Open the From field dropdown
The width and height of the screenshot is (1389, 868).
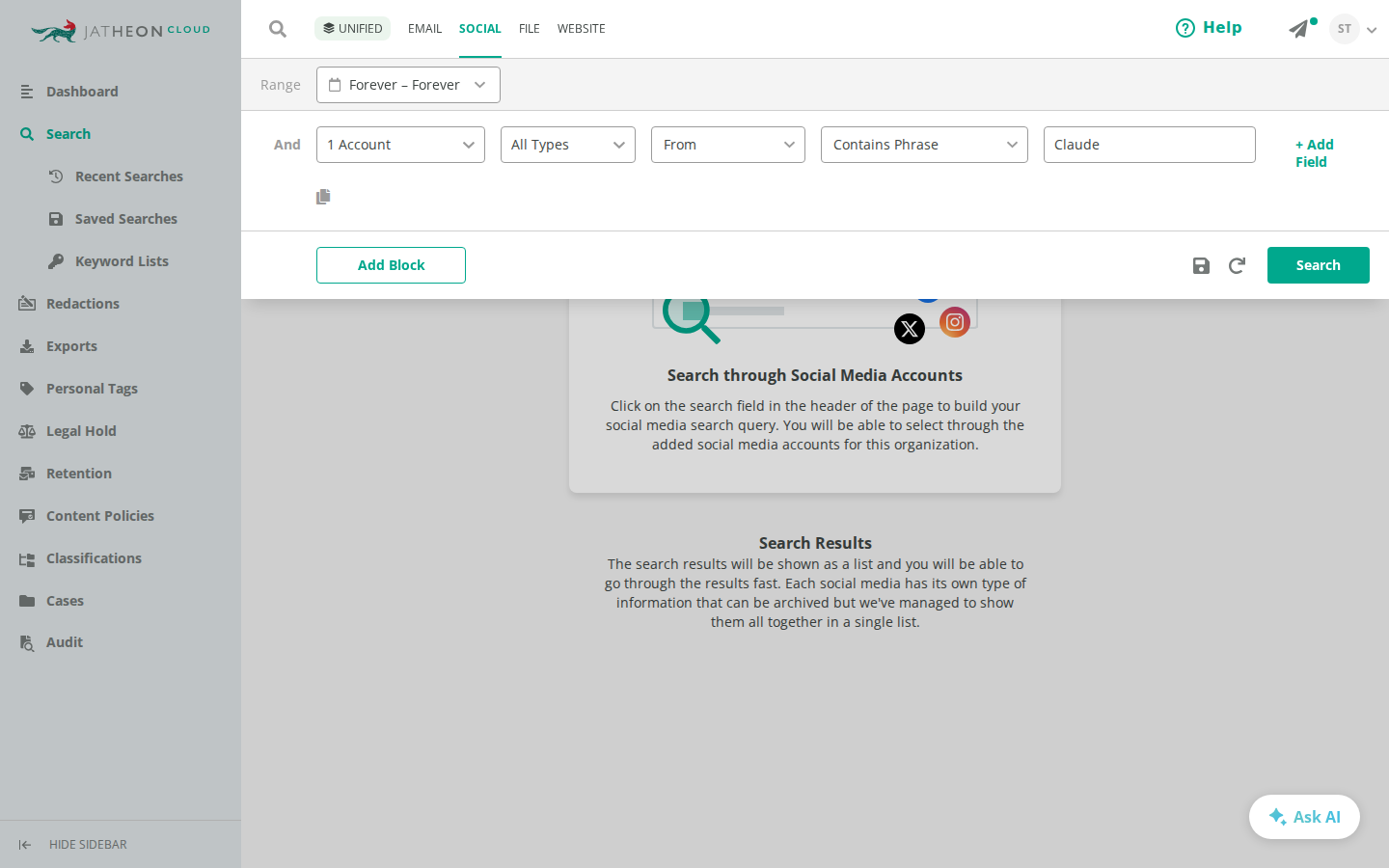[728, 145]
